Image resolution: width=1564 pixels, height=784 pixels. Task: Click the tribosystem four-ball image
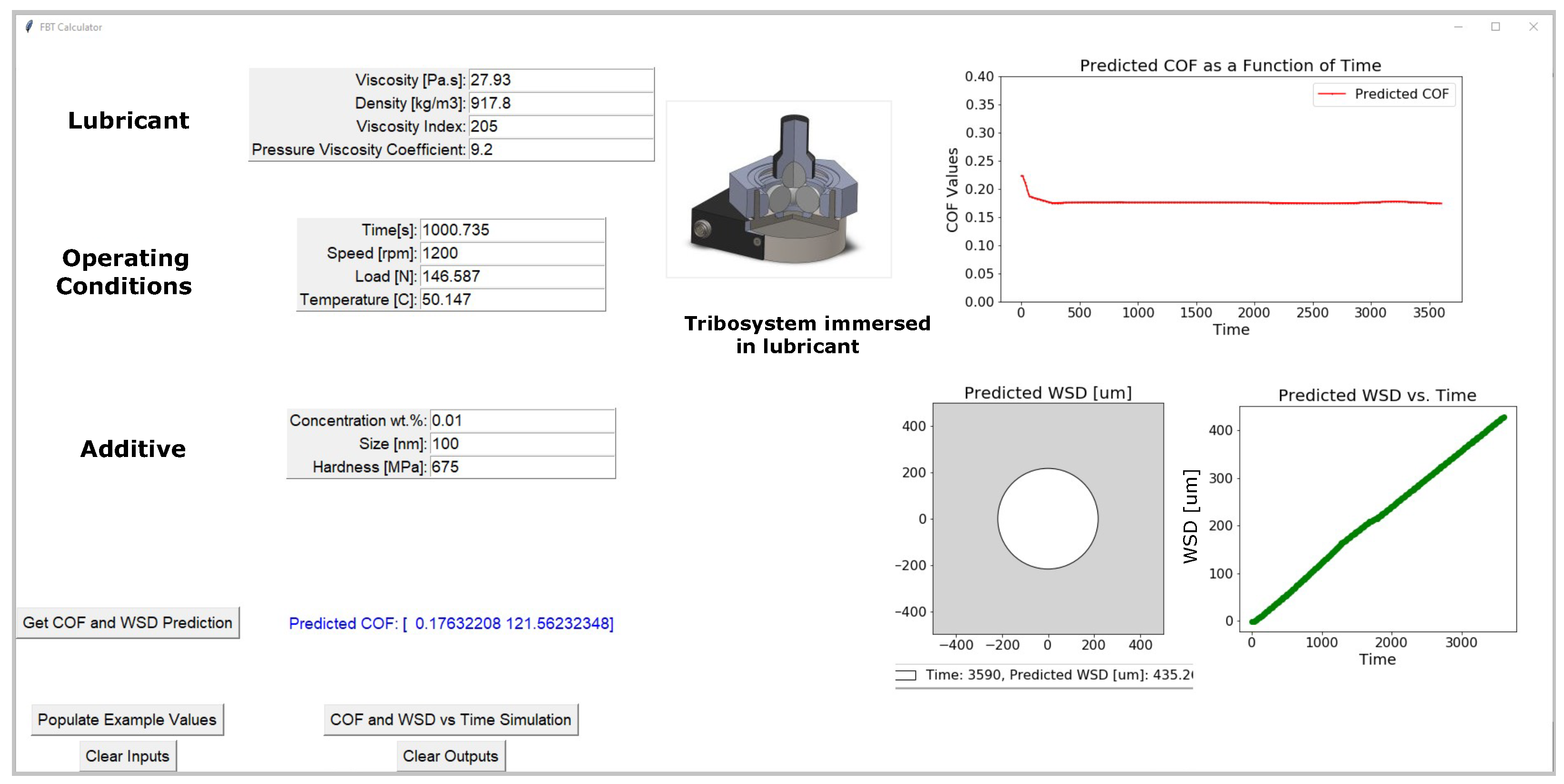[778, 189]
